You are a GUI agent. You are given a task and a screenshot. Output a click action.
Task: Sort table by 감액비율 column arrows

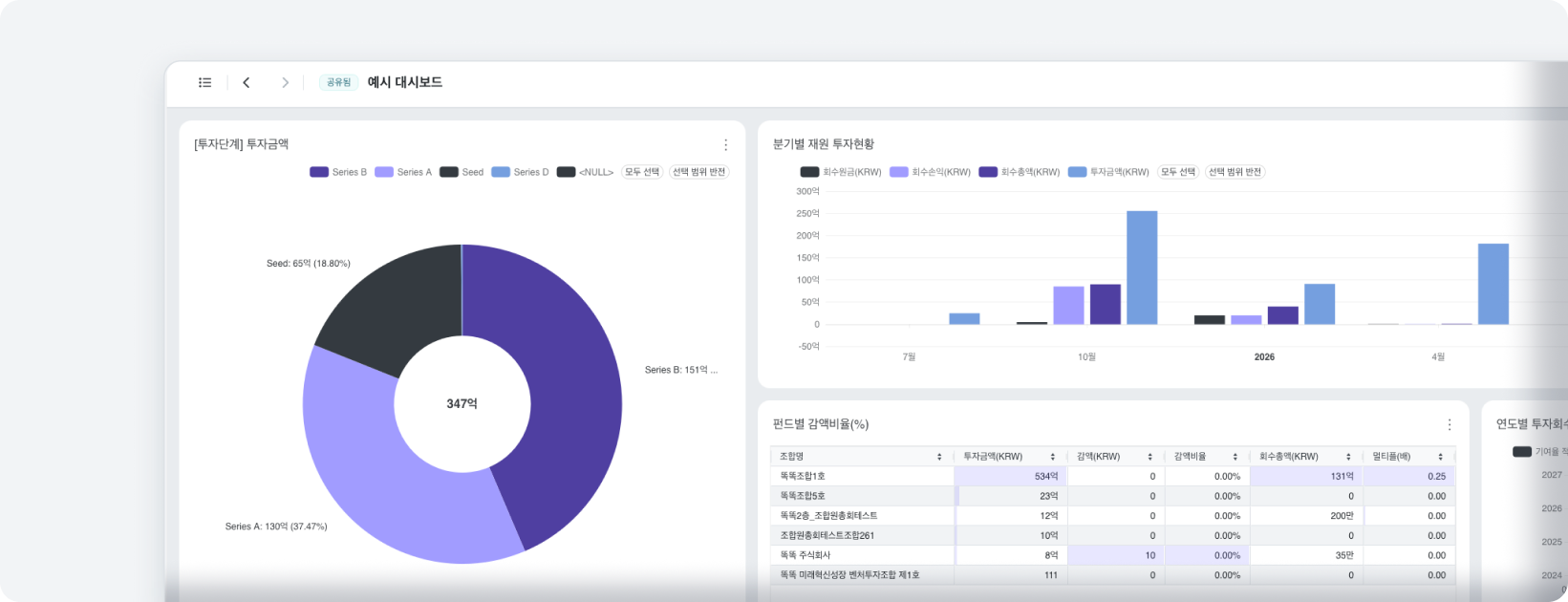[1235, 457]
